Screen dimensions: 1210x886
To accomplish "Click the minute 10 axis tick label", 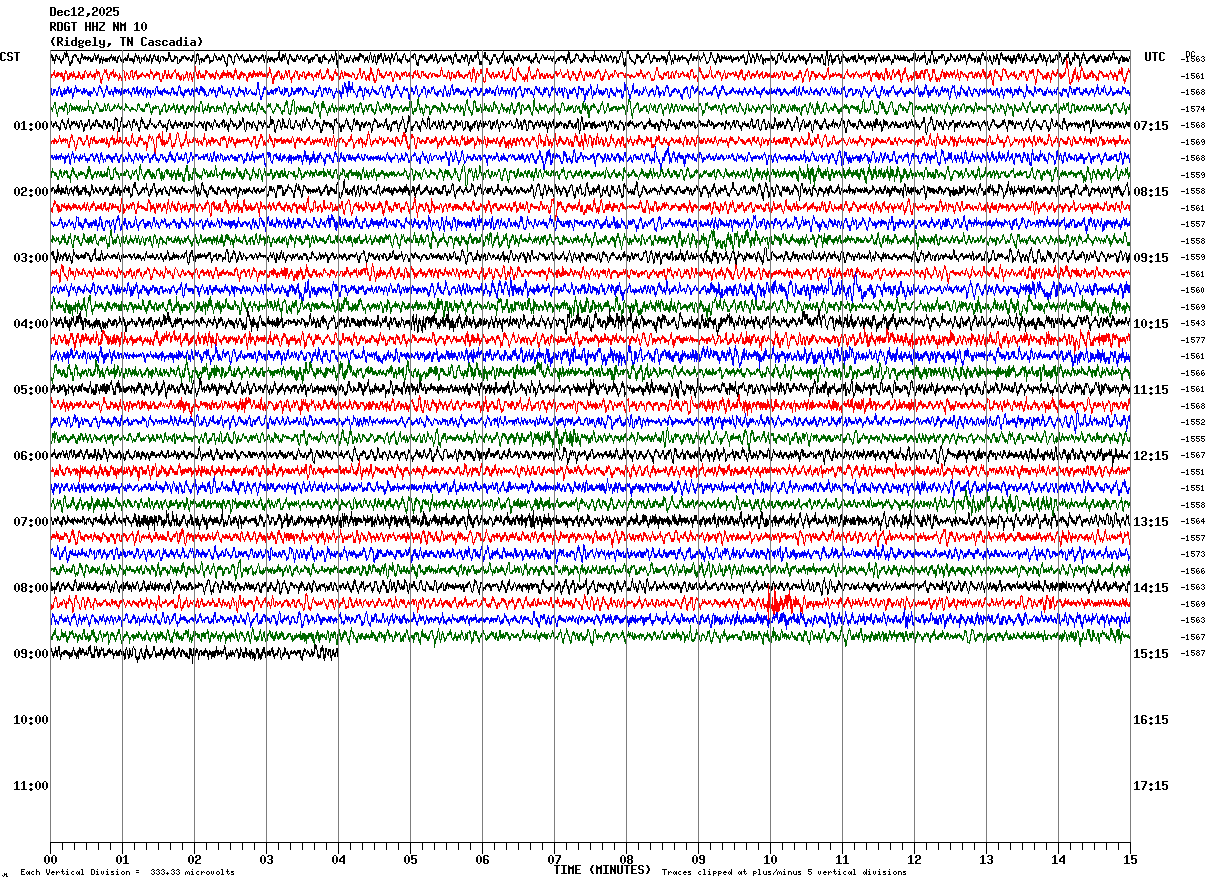I will (x=770, y=859).
